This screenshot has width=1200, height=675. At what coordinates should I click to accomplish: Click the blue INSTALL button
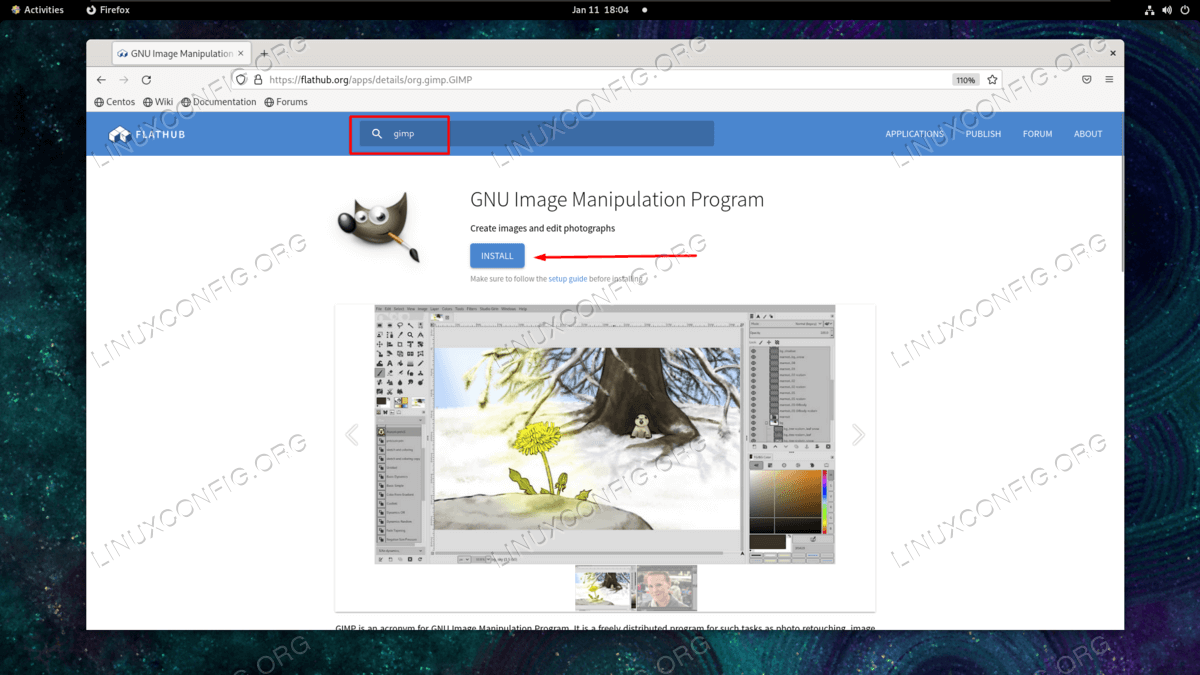[497, 256]
